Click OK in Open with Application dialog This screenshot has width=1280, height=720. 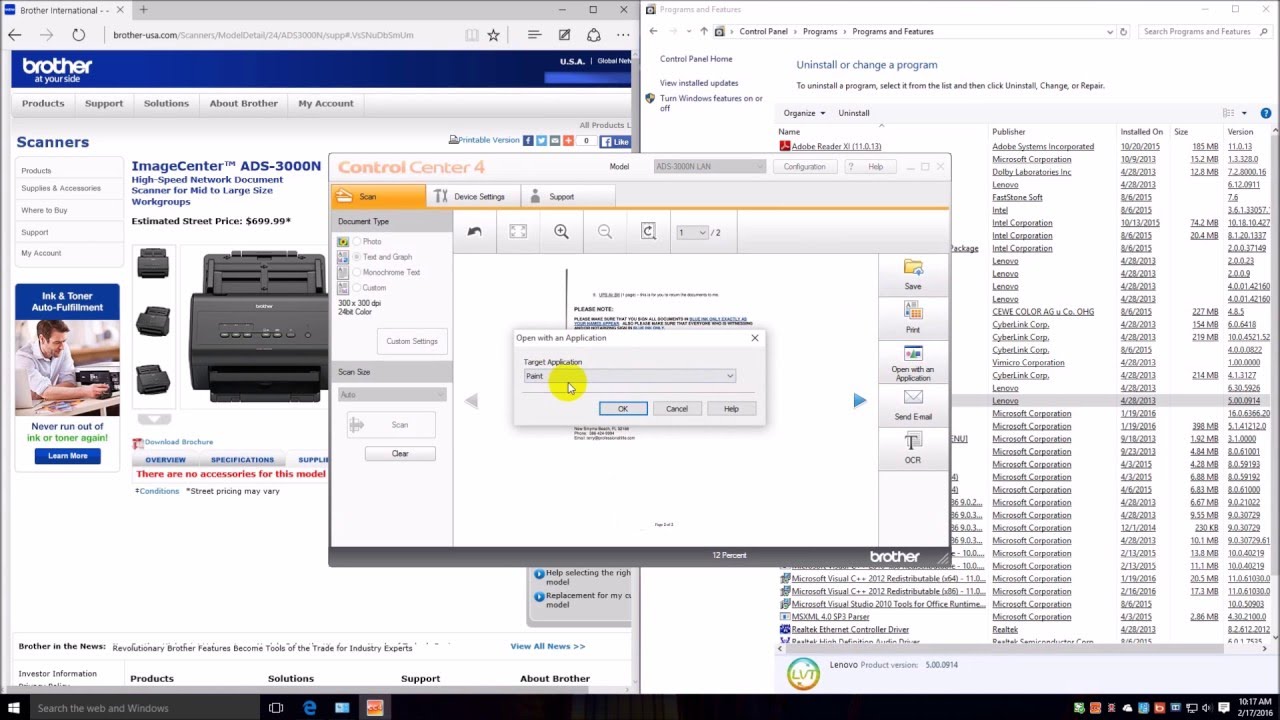tap(623, 408)
